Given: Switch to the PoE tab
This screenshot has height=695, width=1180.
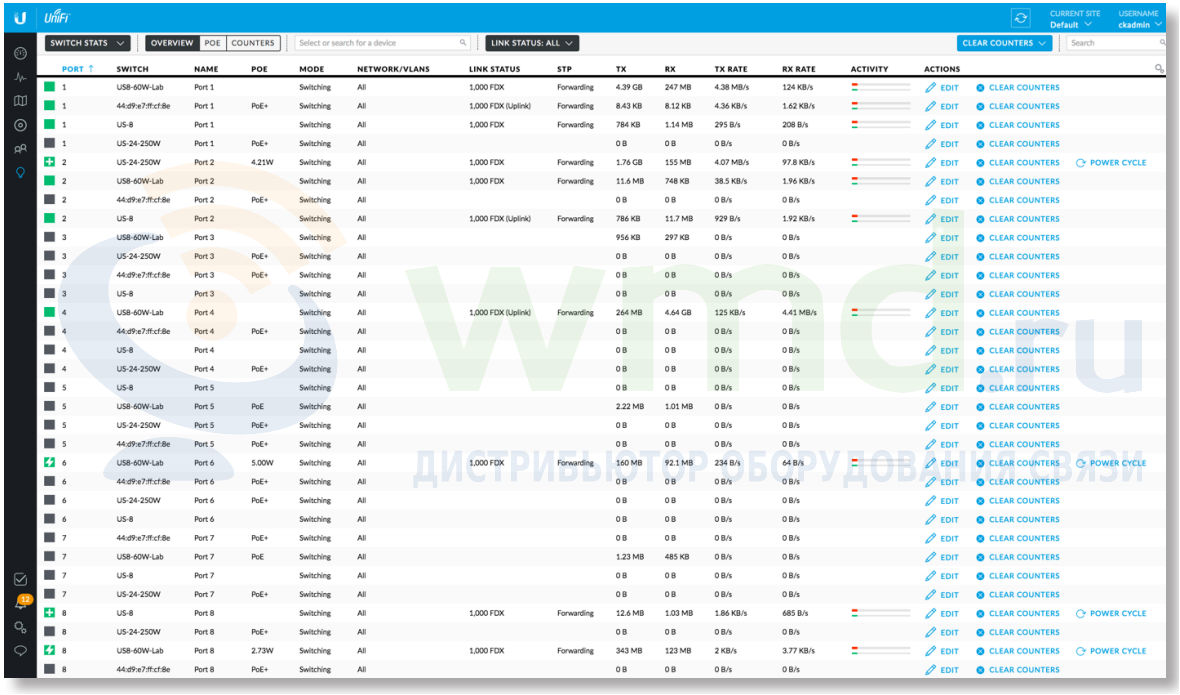Looking at the screenshot, I should (213, 43).
